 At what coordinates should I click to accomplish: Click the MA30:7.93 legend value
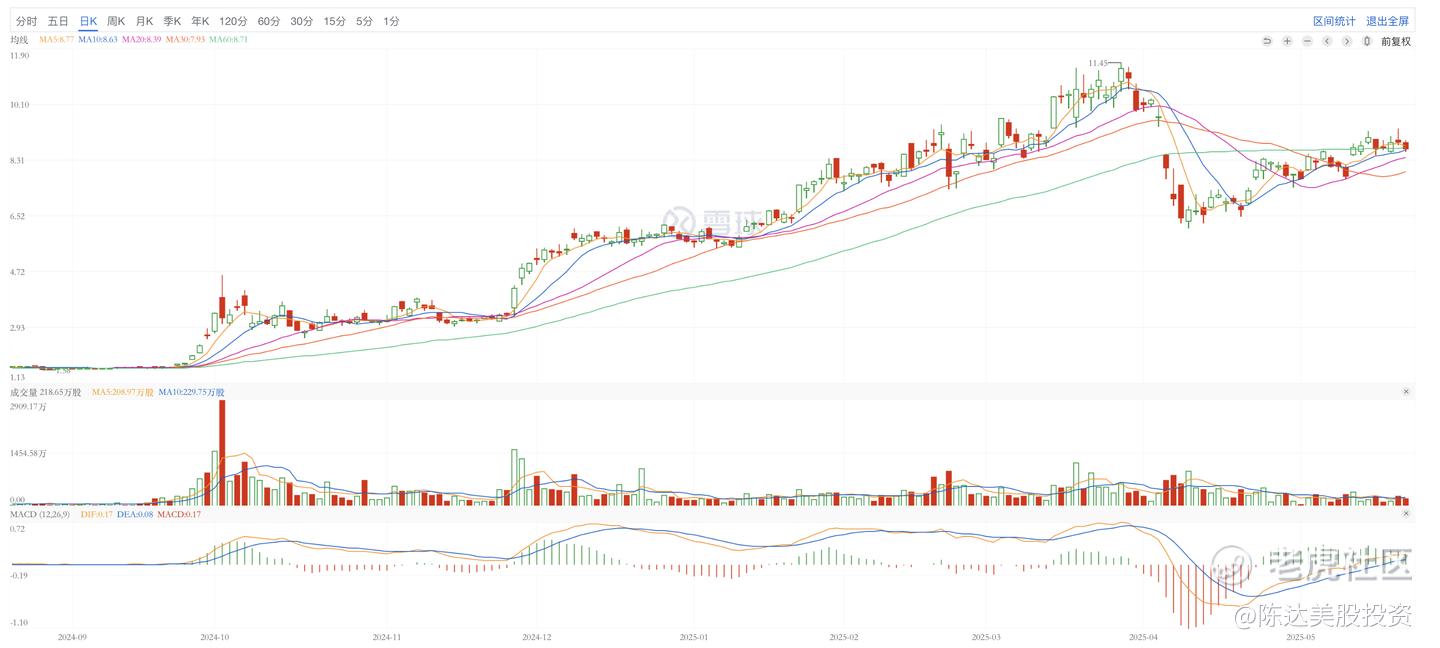185,40
